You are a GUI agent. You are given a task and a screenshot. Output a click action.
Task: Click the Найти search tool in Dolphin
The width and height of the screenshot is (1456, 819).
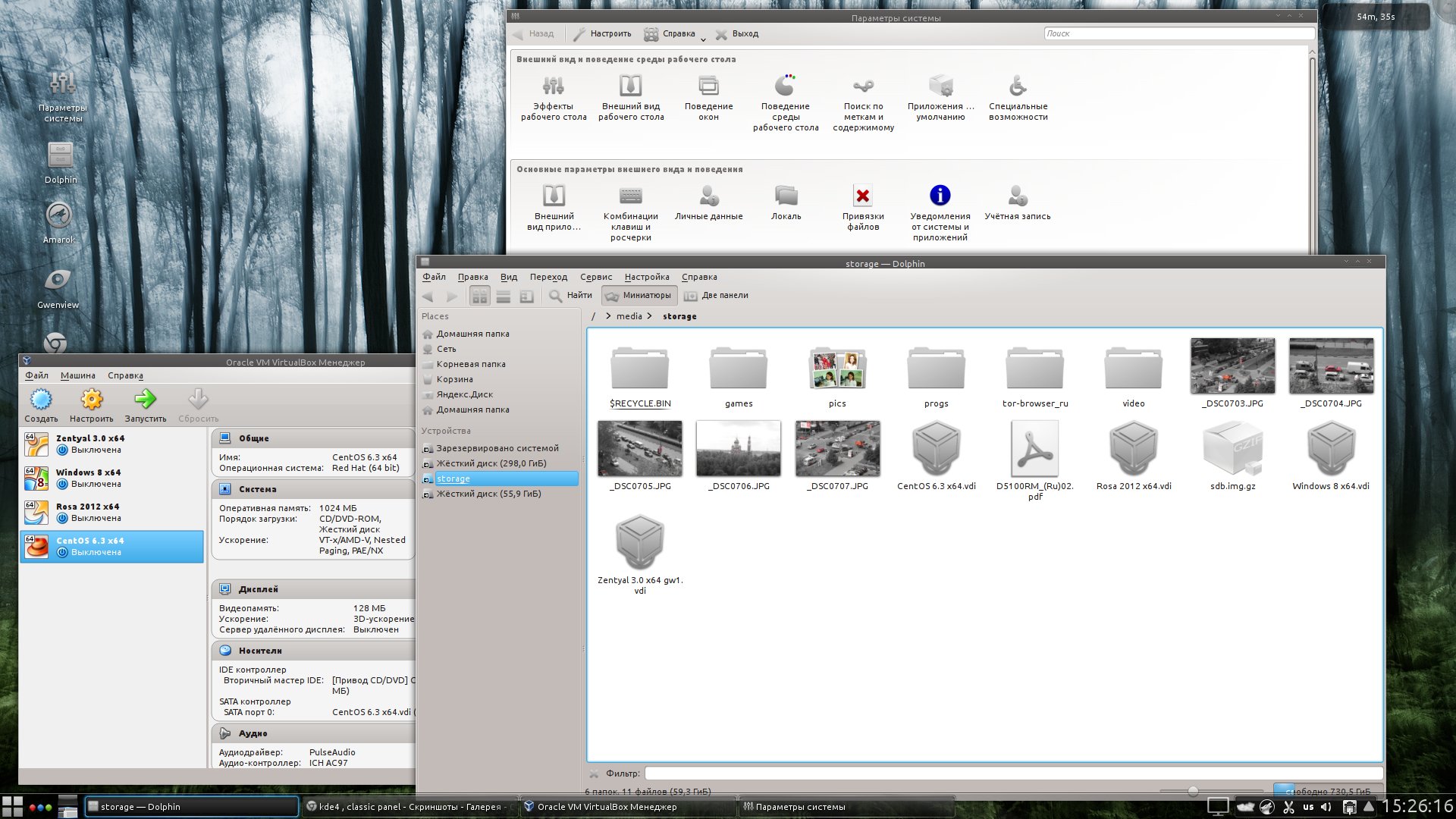pyautogui.click(x=571, y=296)
